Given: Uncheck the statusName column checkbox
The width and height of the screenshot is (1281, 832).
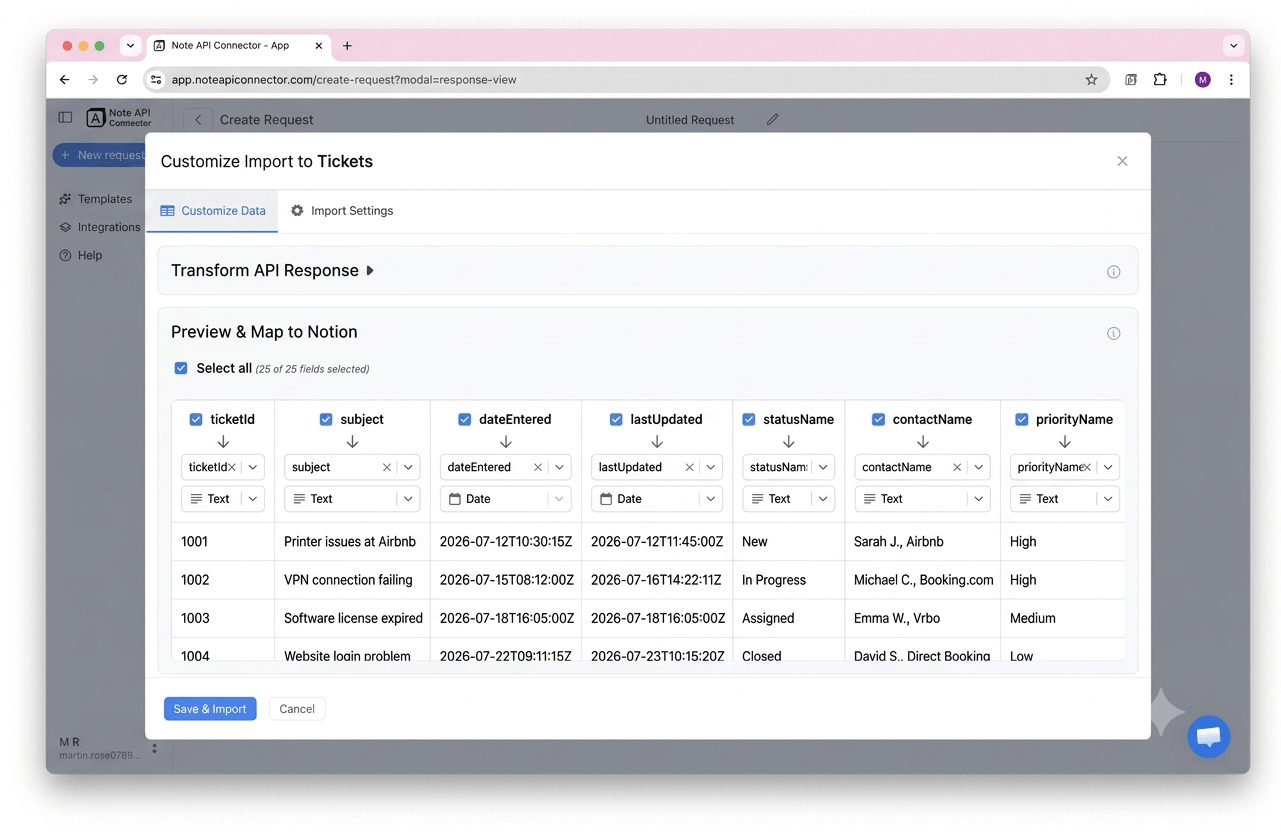Looking at the screenshot, I should pos(749,420).
